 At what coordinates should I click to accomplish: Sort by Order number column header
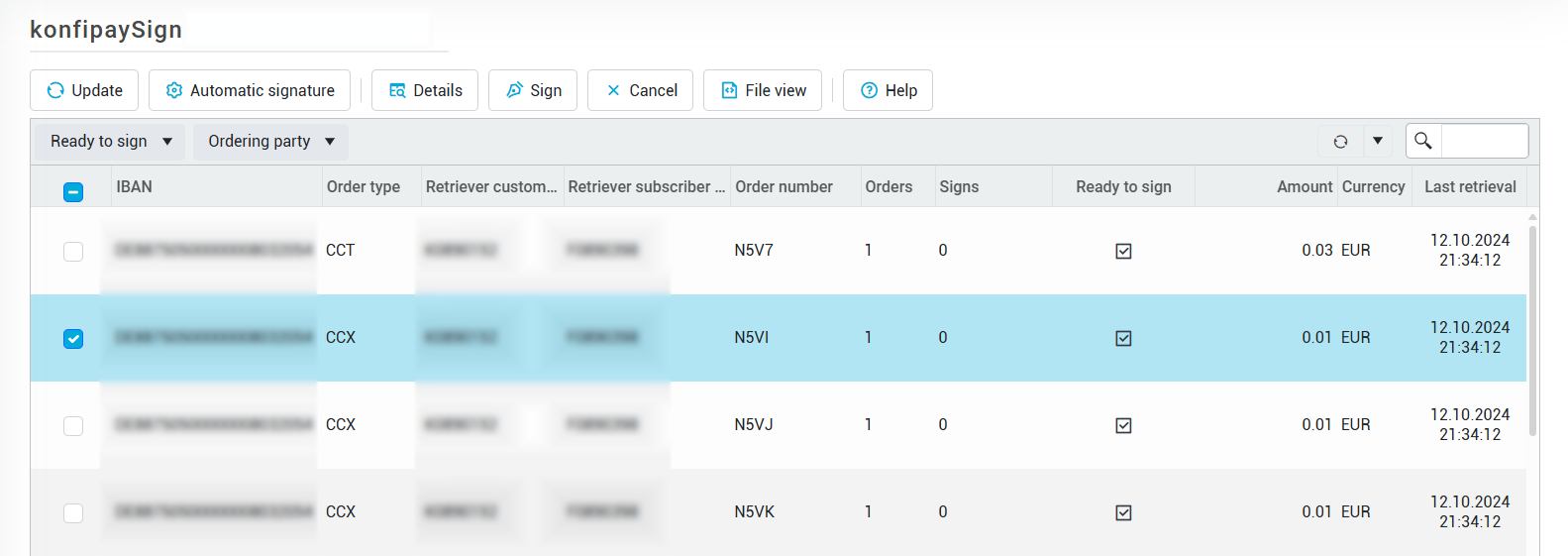[x=795, y=186]
